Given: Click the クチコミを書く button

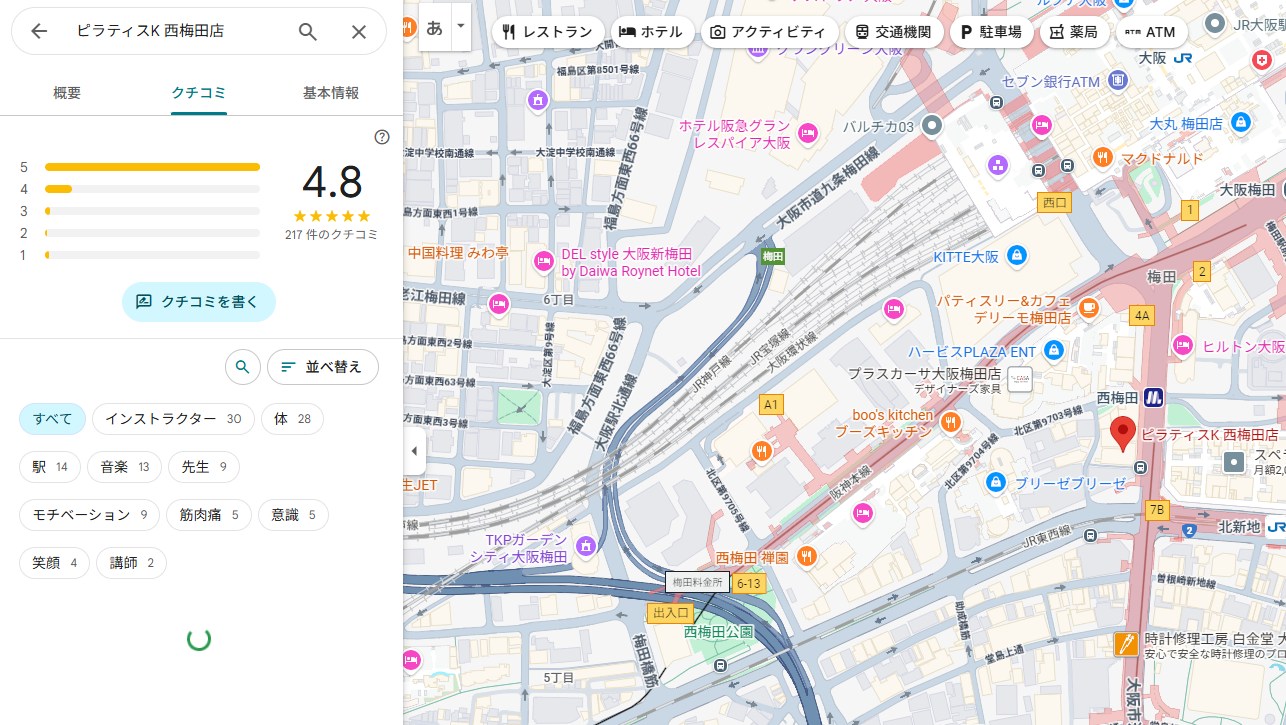Looking at the screenshot, I should (x=198, y=301).
